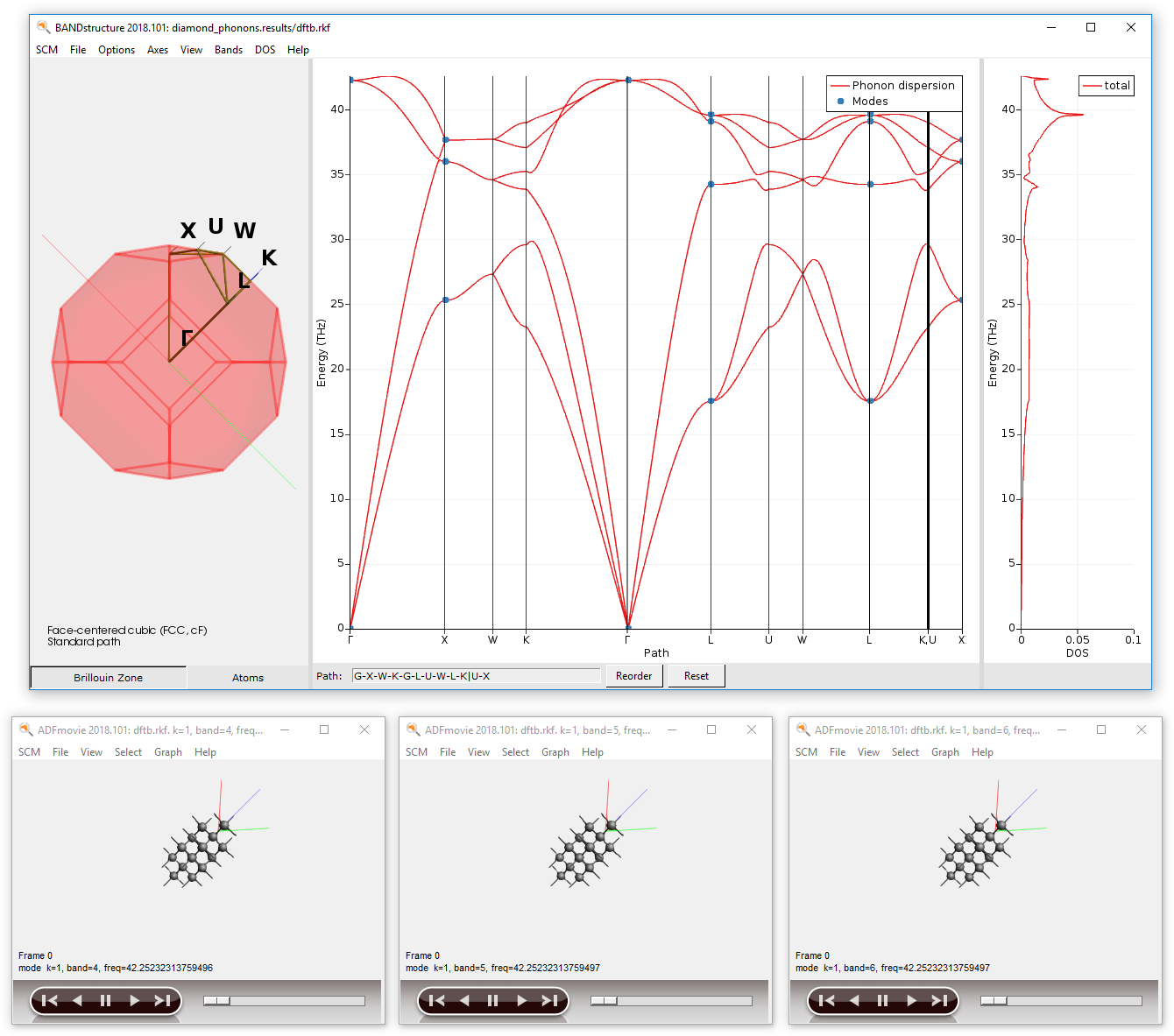This screenshot has height=1036, width=1174.
Task: Switch to the Atoms tab
Action: tap(248, 677)
